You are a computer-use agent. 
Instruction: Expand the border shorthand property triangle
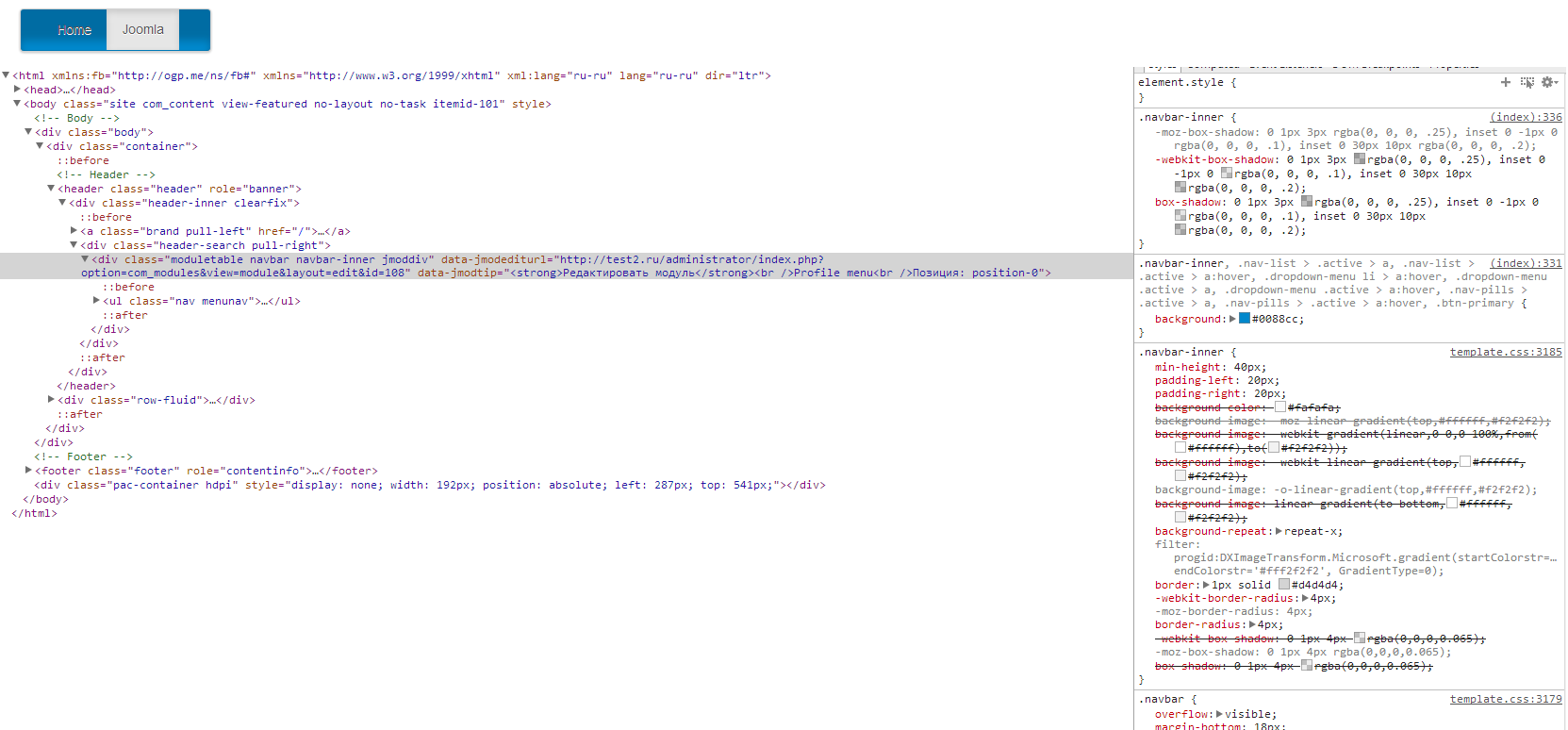[x=1206, y=585]
